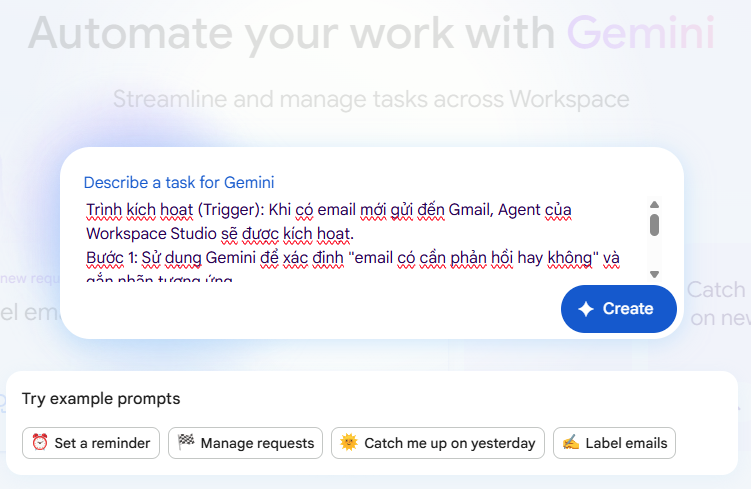Click the scroll down arrow in task box
Viewport: 751px width, 489px height.
click(x=654, y=273)
